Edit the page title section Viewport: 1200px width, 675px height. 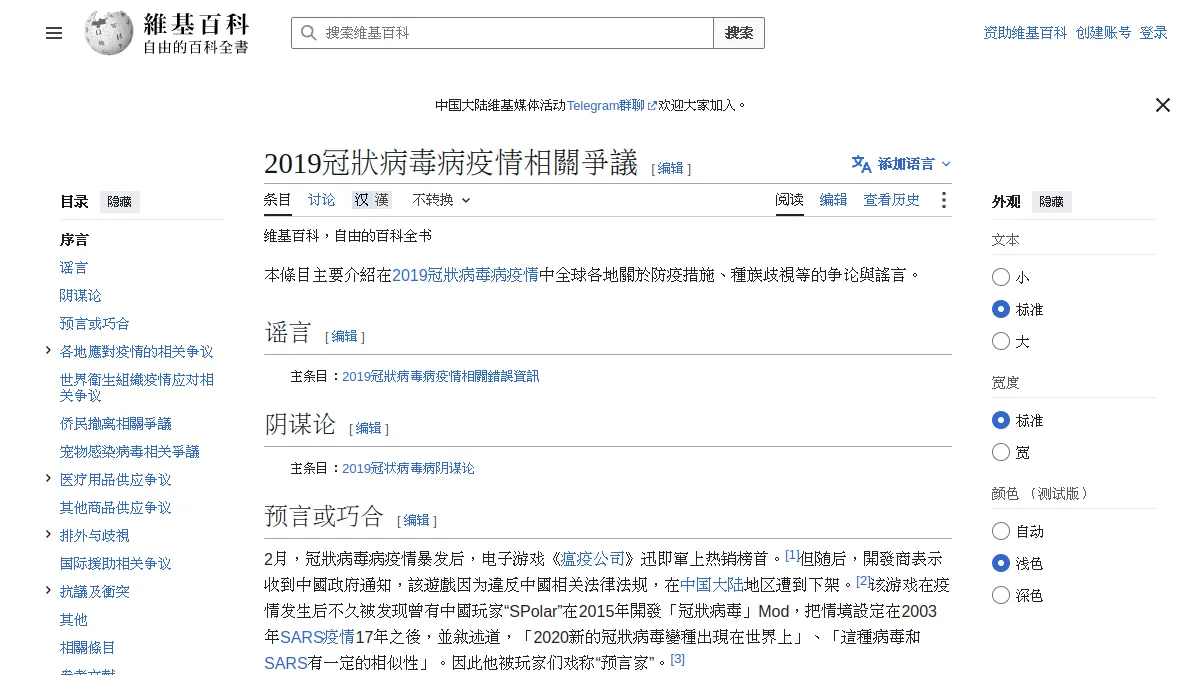(x=671, y=168)
